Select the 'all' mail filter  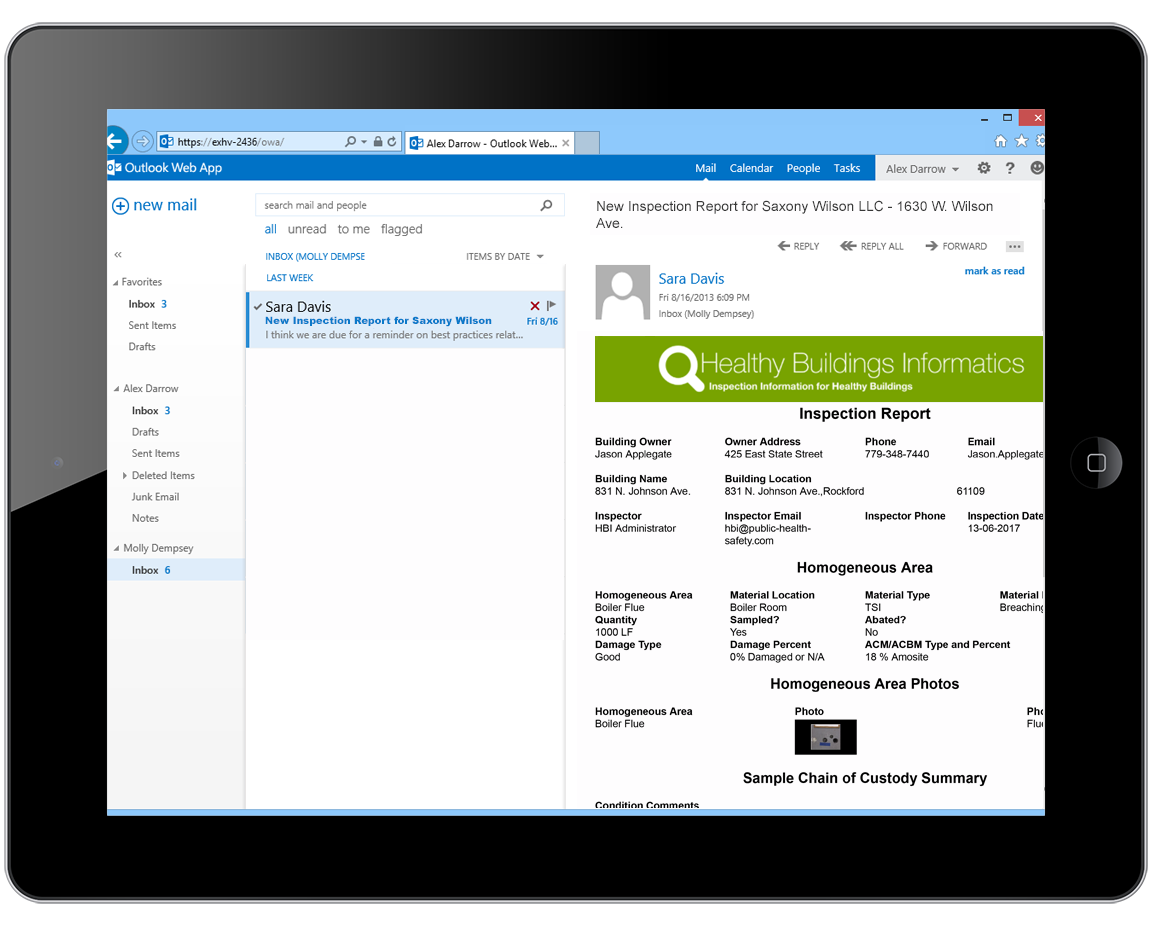tap(270, 229)
